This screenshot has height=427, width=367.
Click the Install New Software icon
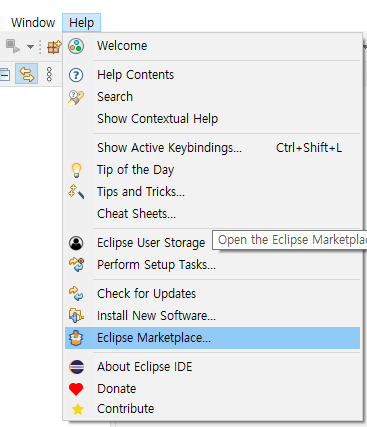pyautogui.click(x=76, y=316)
